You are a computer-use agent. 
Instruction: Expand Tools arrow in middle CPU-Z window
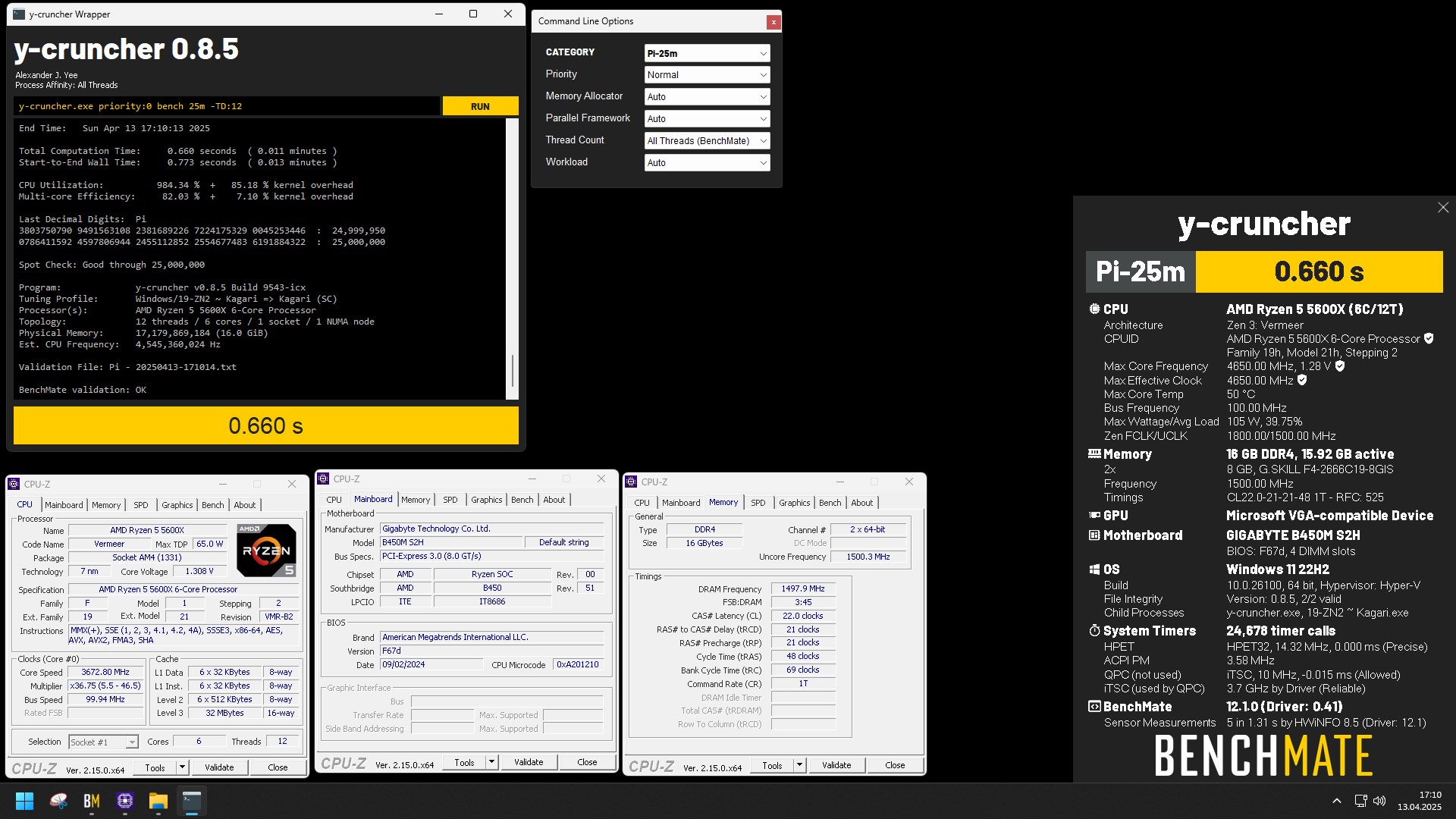point(491,763)
